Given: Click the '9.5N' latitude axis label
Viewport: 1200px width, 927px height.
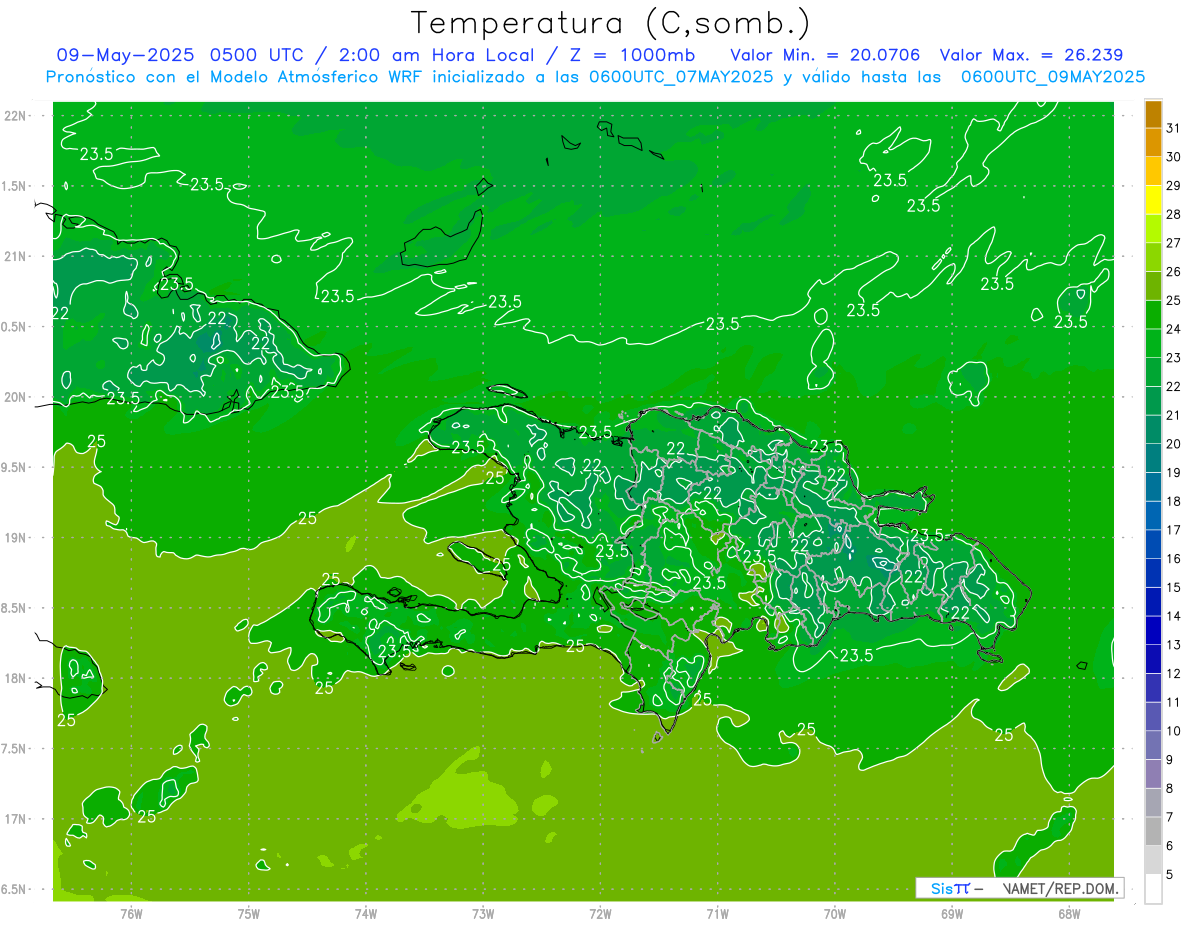Looking at the screenshot, I should (14, 468).
